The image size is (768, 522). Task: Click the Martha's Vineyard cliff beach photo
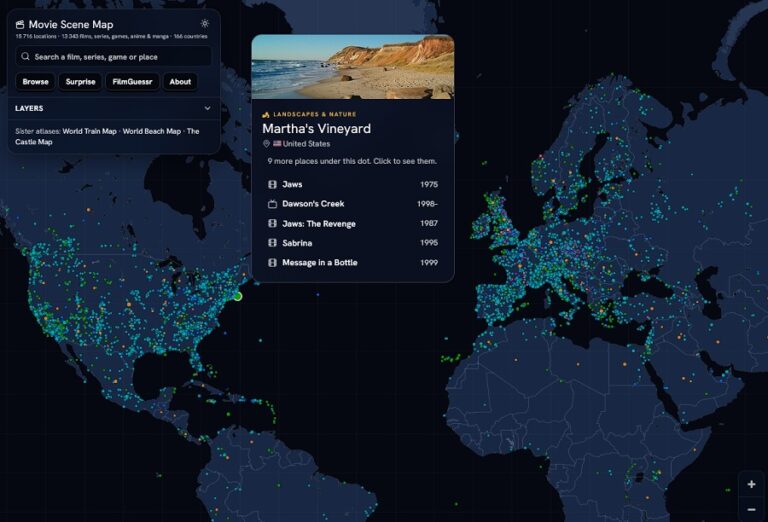point(353,67)
